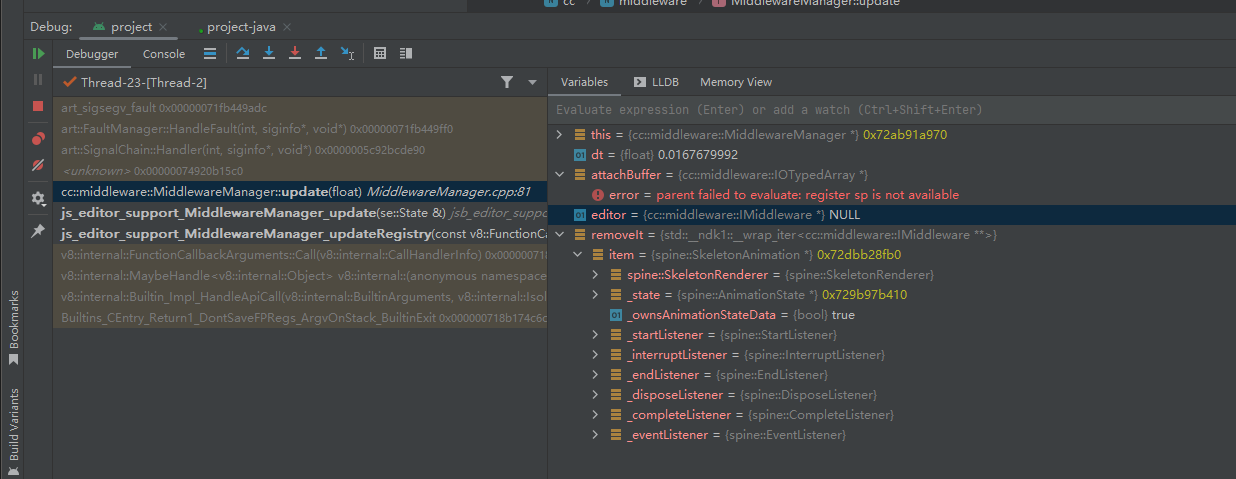Expand the _startListener node
The image size is (1236, 479).
tap(596, 334)
